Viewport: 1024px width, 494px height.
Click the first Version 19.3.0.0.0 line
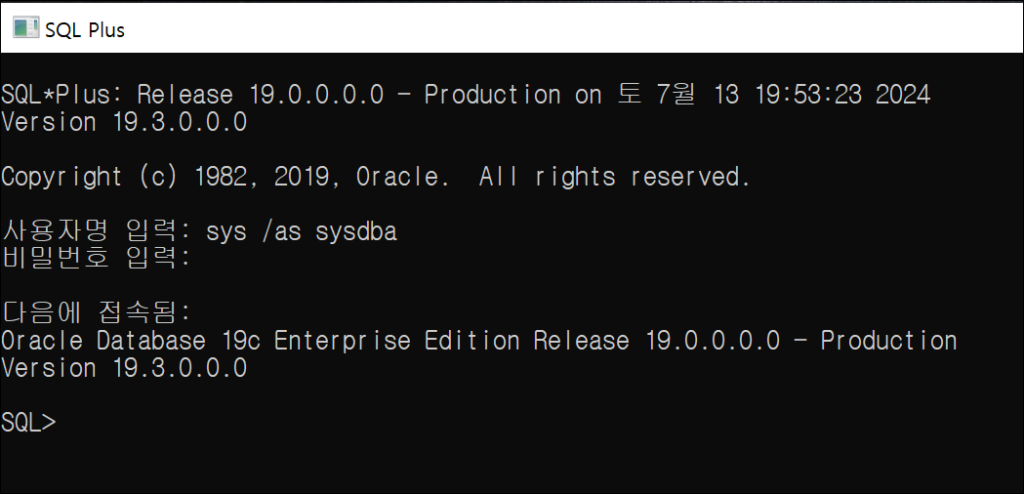124,123
